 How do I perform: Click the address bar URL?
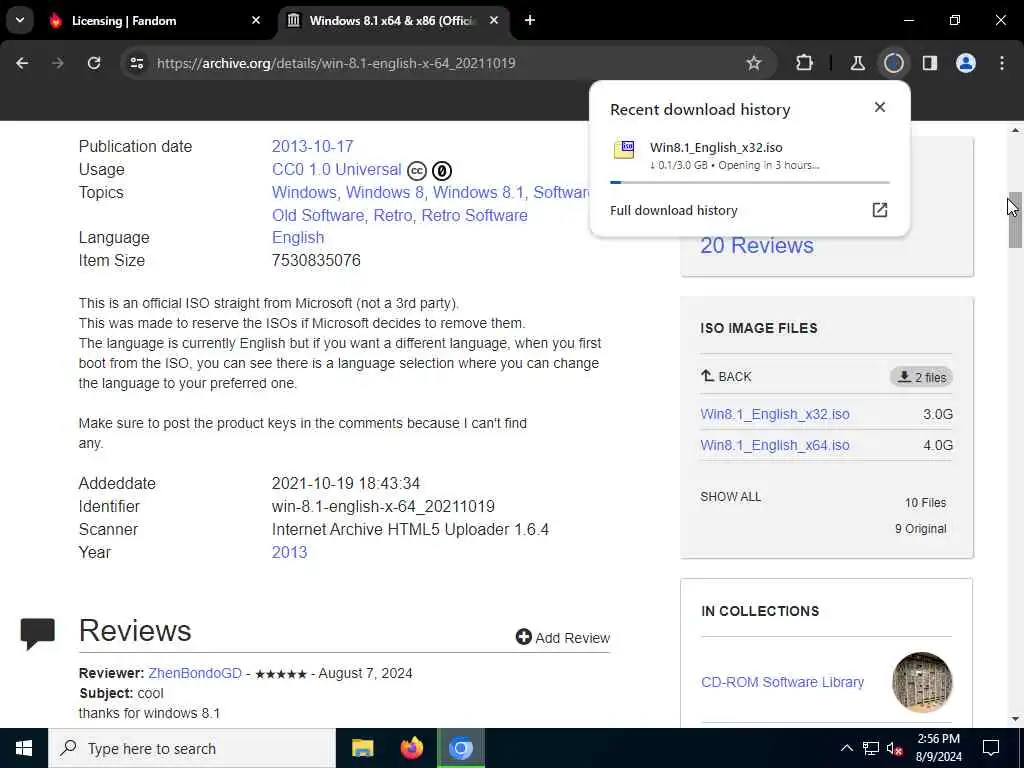coord(336,63)
